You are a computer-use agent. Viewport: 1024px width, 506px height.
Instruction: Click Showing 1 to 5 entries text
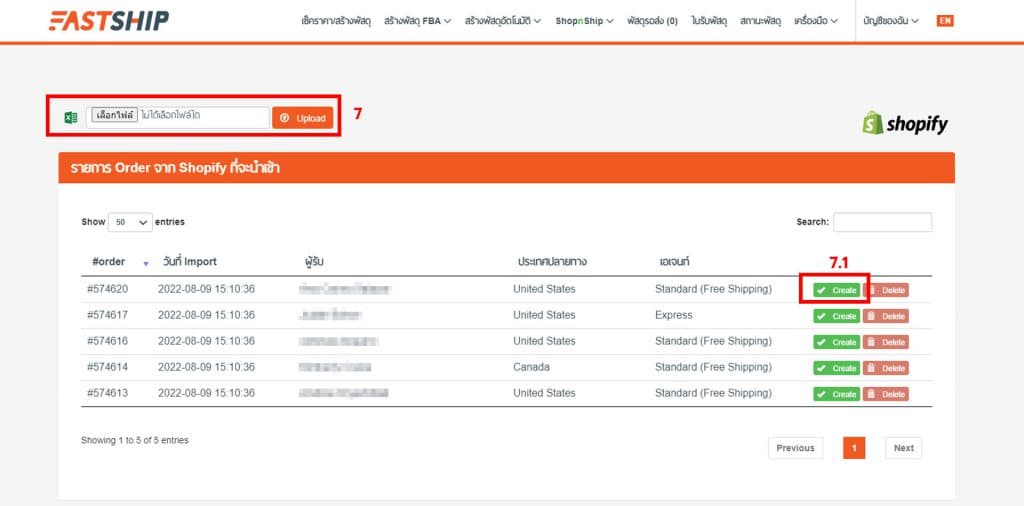135,441
